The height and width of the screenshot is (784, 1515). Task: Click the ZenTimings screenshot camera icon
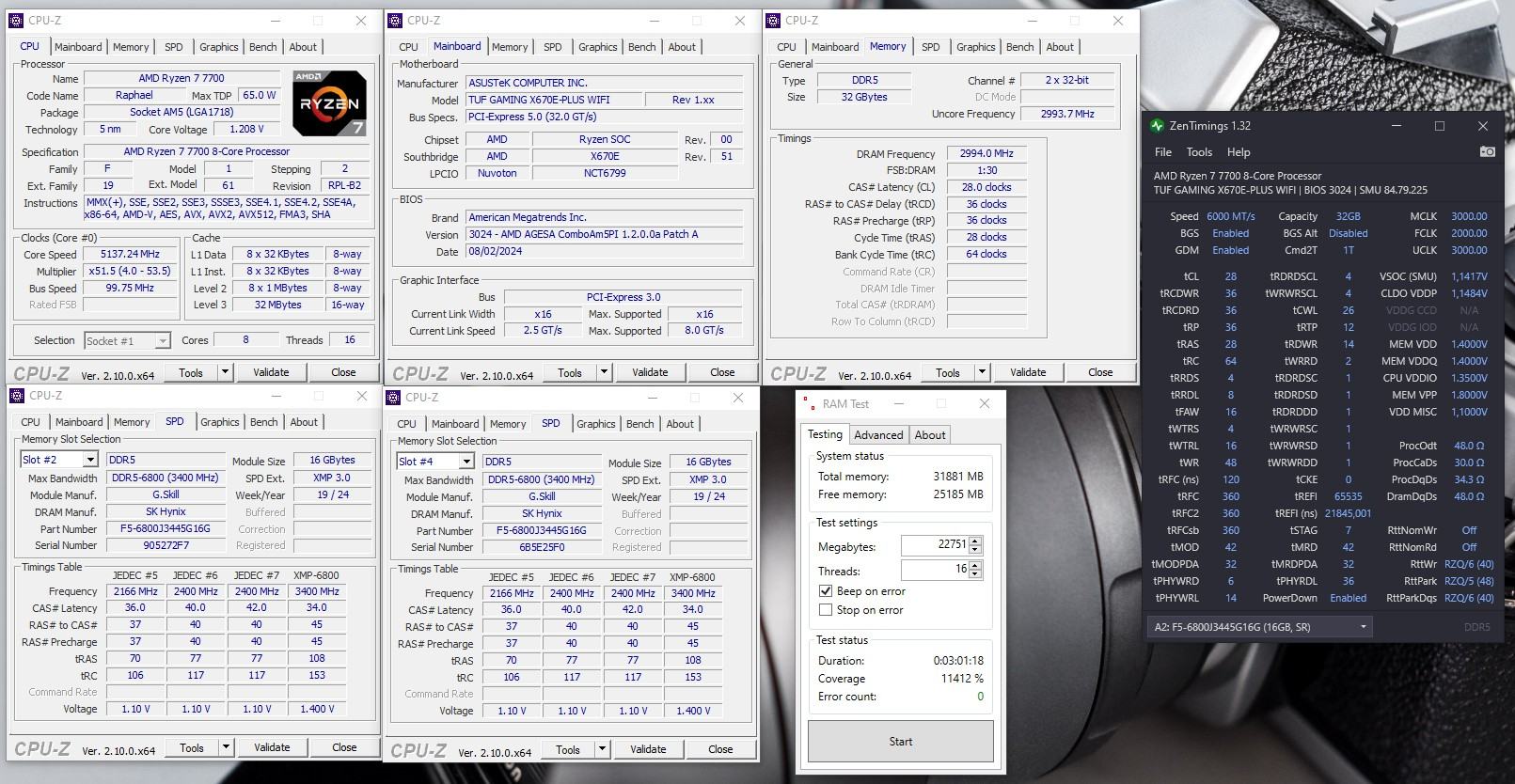(x=1487, y=151)
